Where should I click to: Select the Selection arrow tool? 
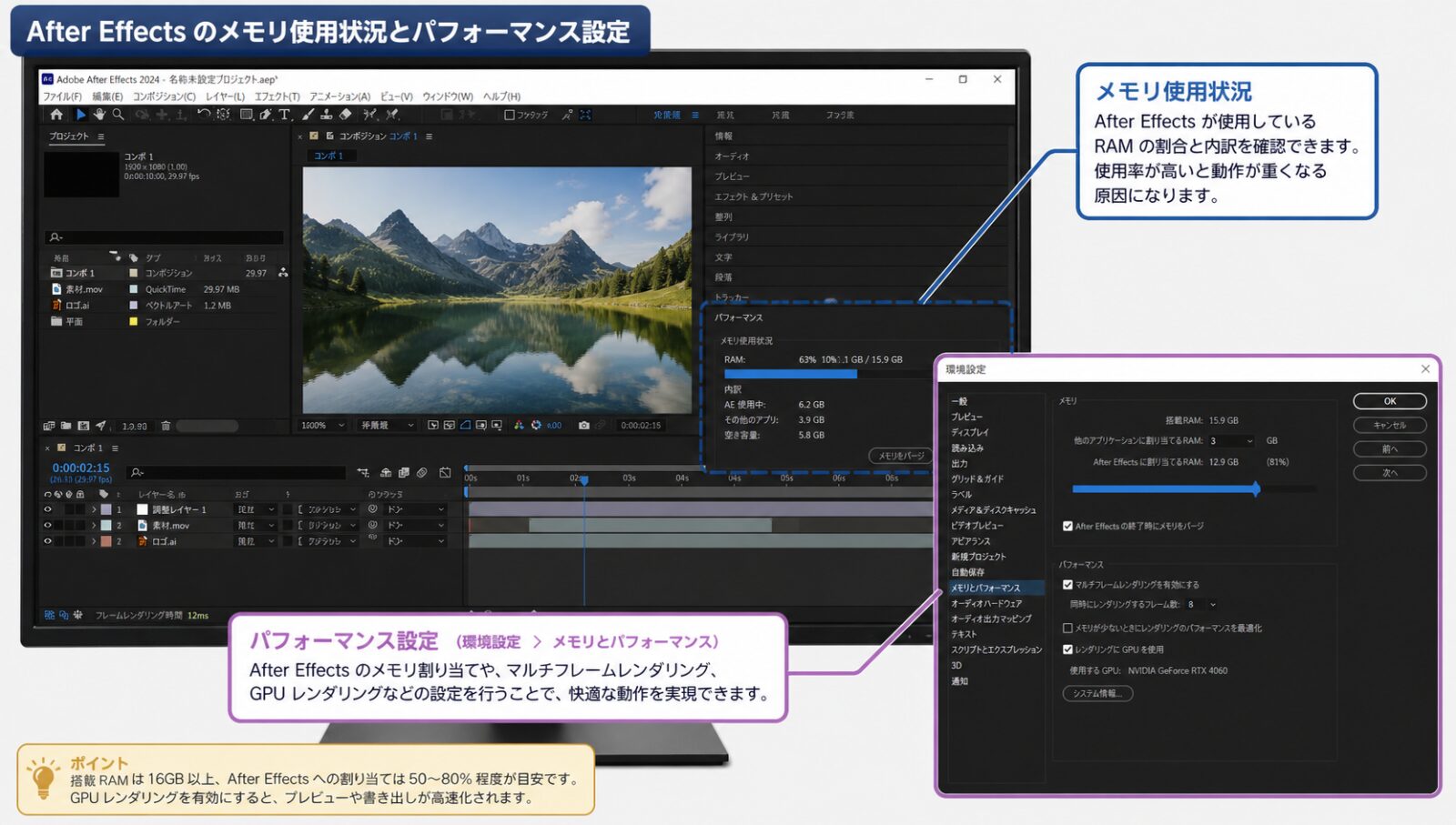(81, 115)
